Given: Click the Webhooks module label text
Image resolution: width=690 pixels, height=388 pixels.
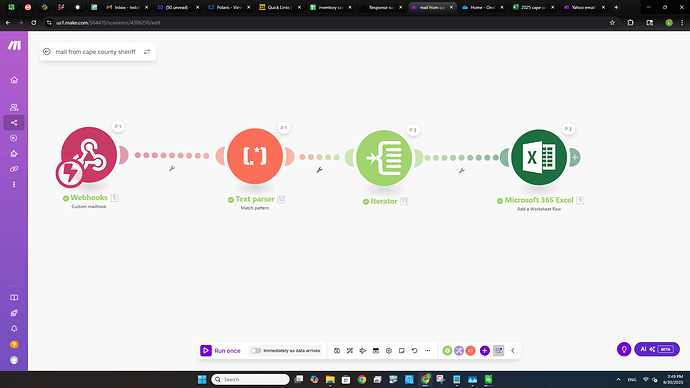Looking at the screenshot, I should coord(89,198).
